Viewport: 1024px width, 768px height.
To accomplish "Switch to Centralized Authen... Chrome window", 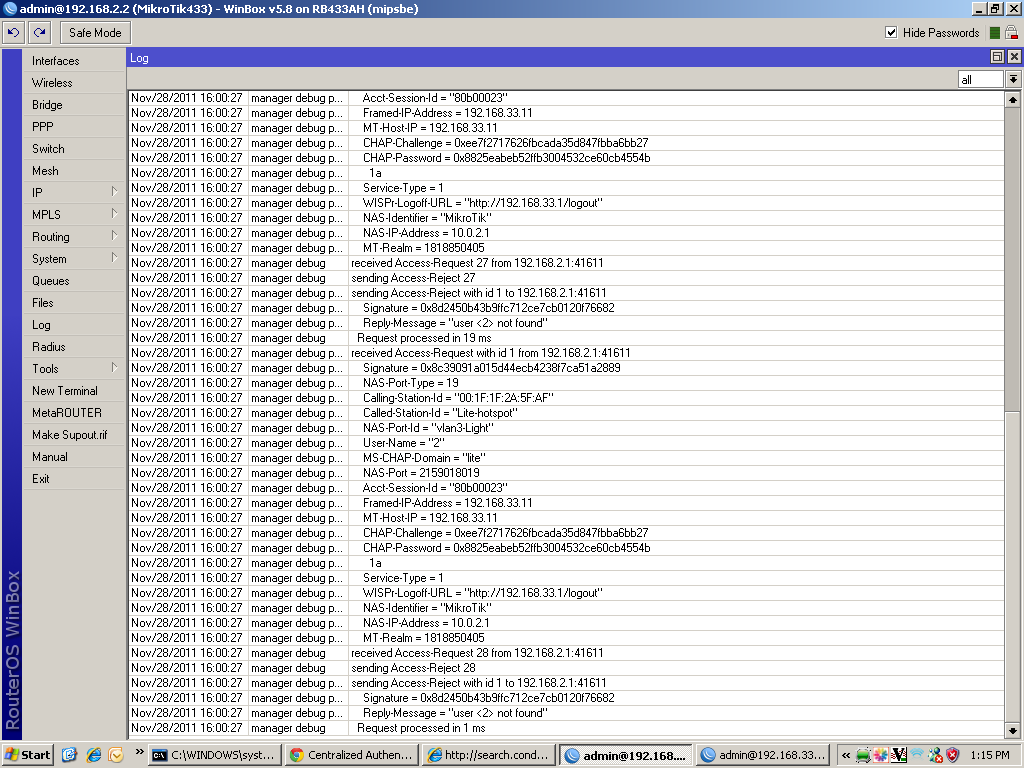I will (x=352, y=755).
